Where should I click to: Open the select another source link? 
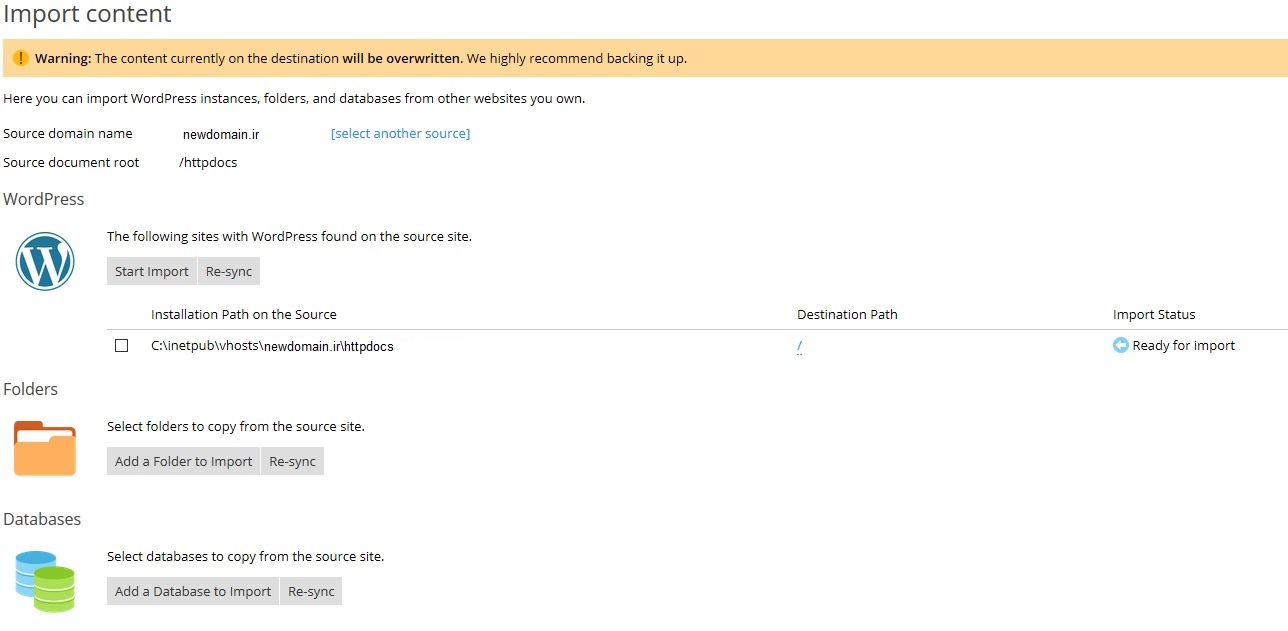(x=400, y=134)
